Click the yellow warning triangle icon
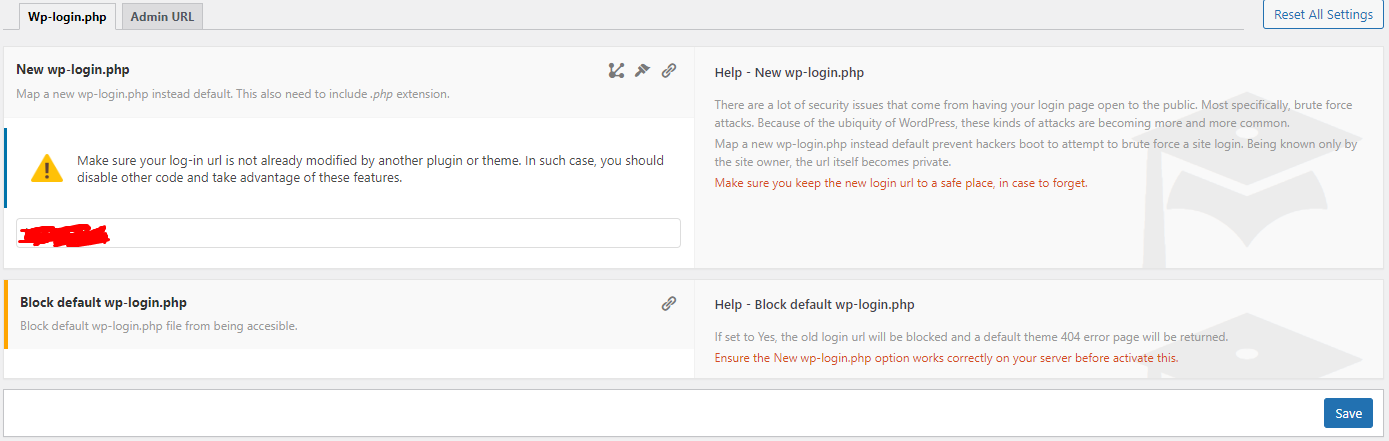1389x441 pixels. pos(47,168)
